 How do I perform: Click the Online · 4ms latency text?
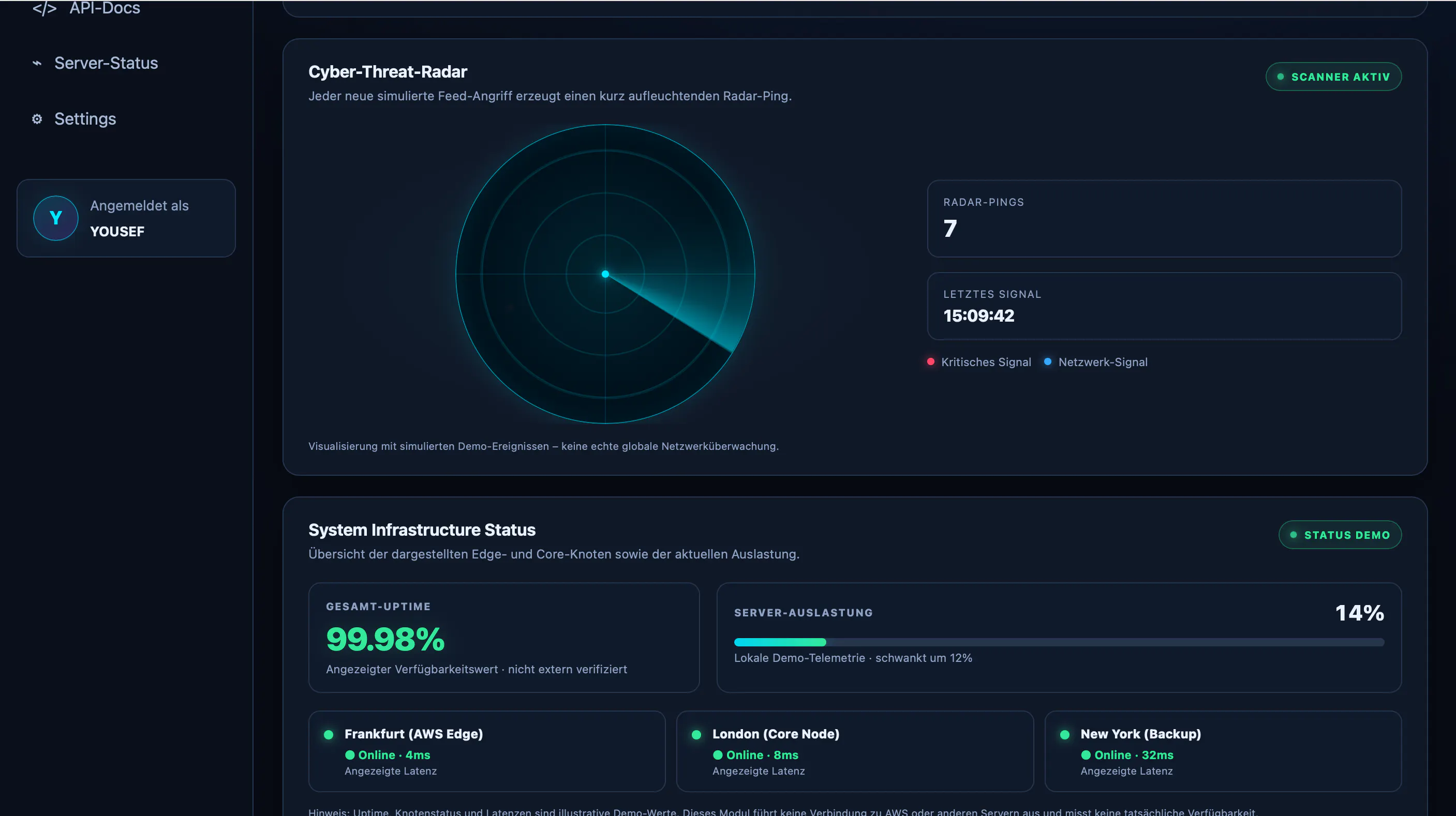[388, 755]
